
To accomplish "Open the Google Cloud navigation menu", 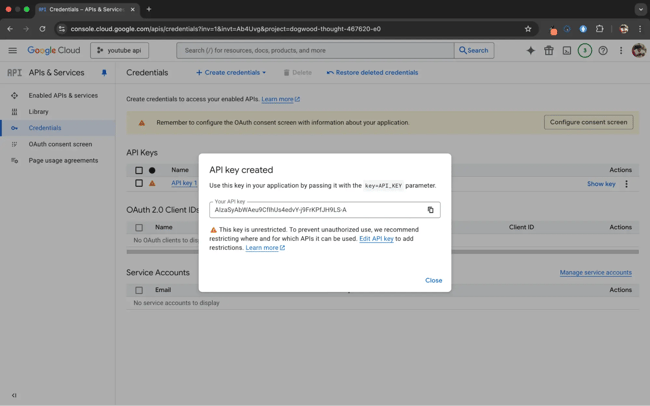I will (x=12, y=50).
